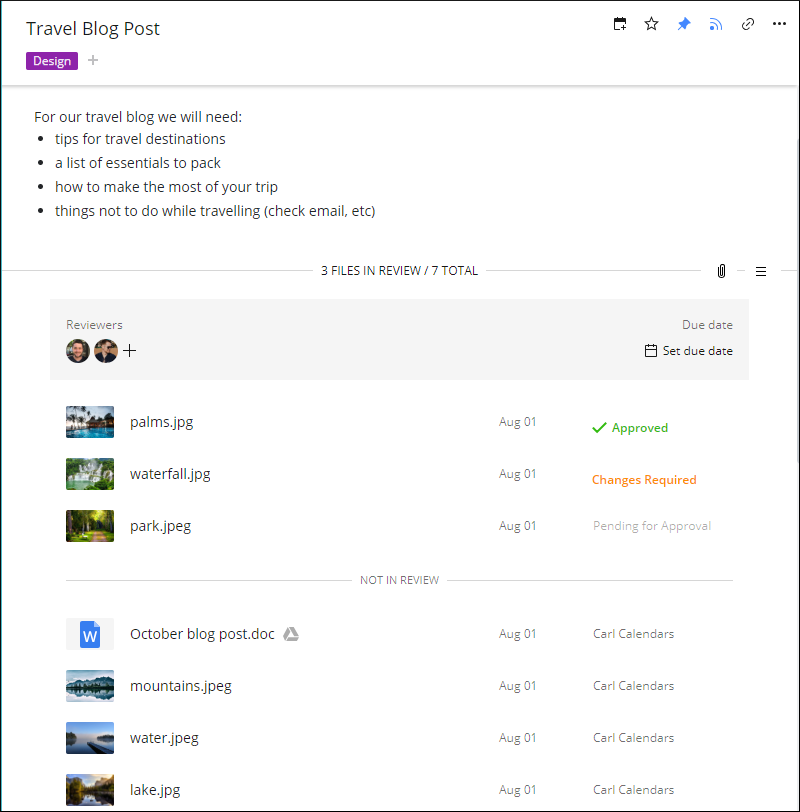
Task: Click 'For our travel blog we will need:' line
Action: [x=138, y=117]
